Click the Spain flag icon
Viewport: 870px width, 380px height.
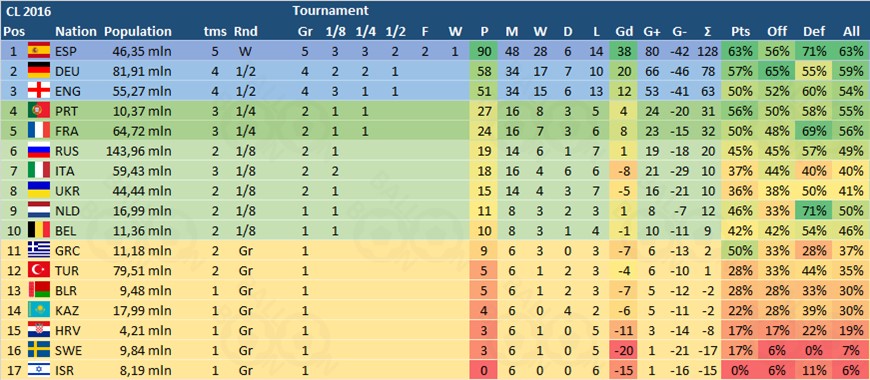click(x=39, y=52)
